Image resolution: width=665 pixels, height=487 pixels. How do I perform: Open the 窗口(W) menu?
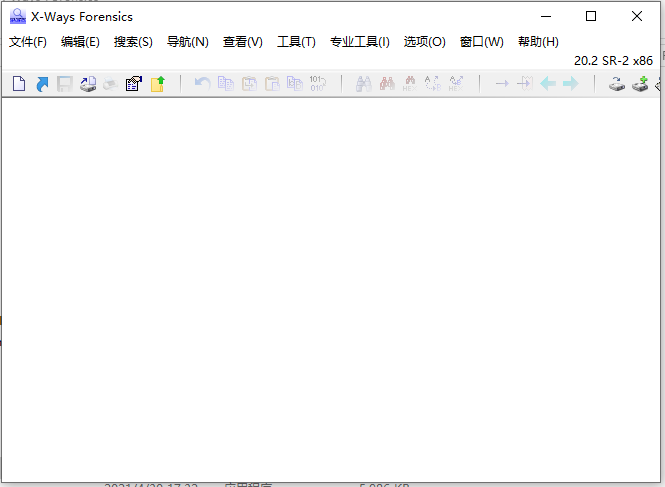coord(482,42)
